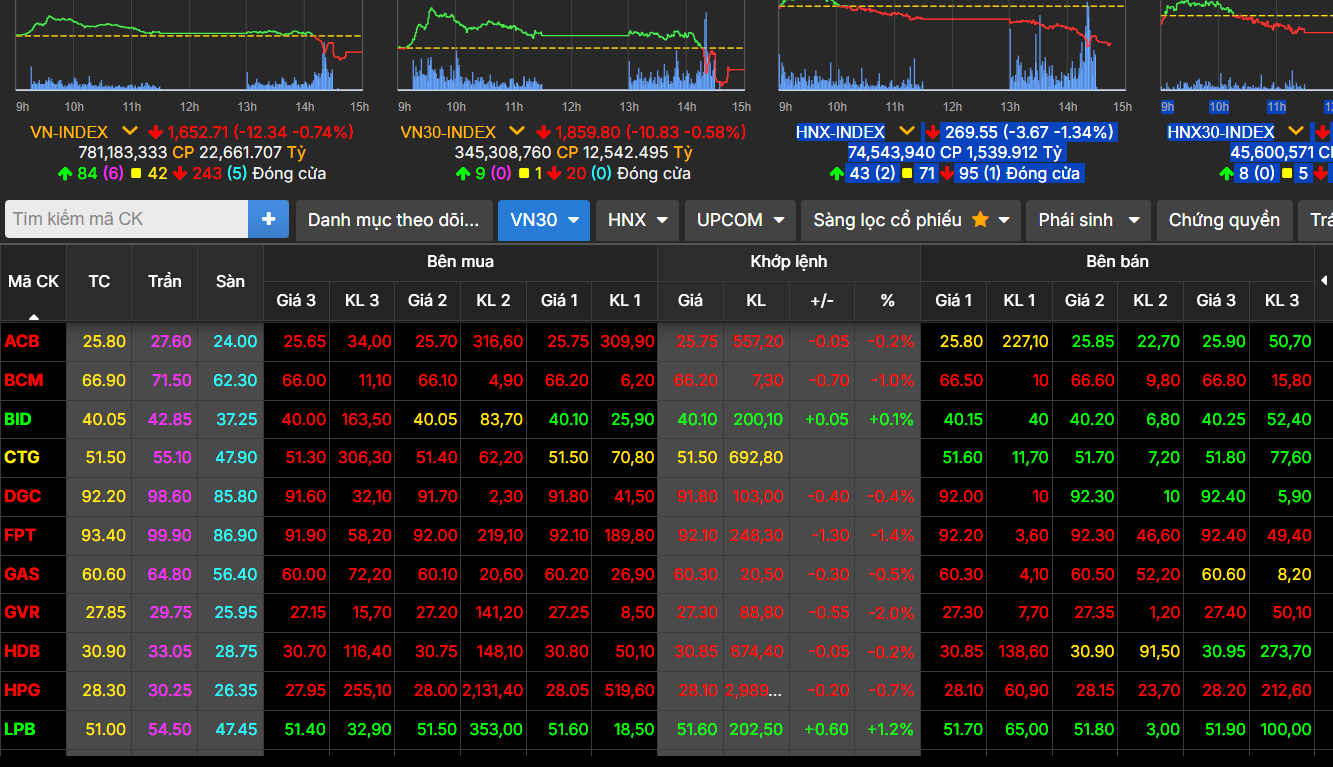Expand the Phái sinh dropdown
This screenshot has width=1333, height=767.
[x=1088, y=220]
